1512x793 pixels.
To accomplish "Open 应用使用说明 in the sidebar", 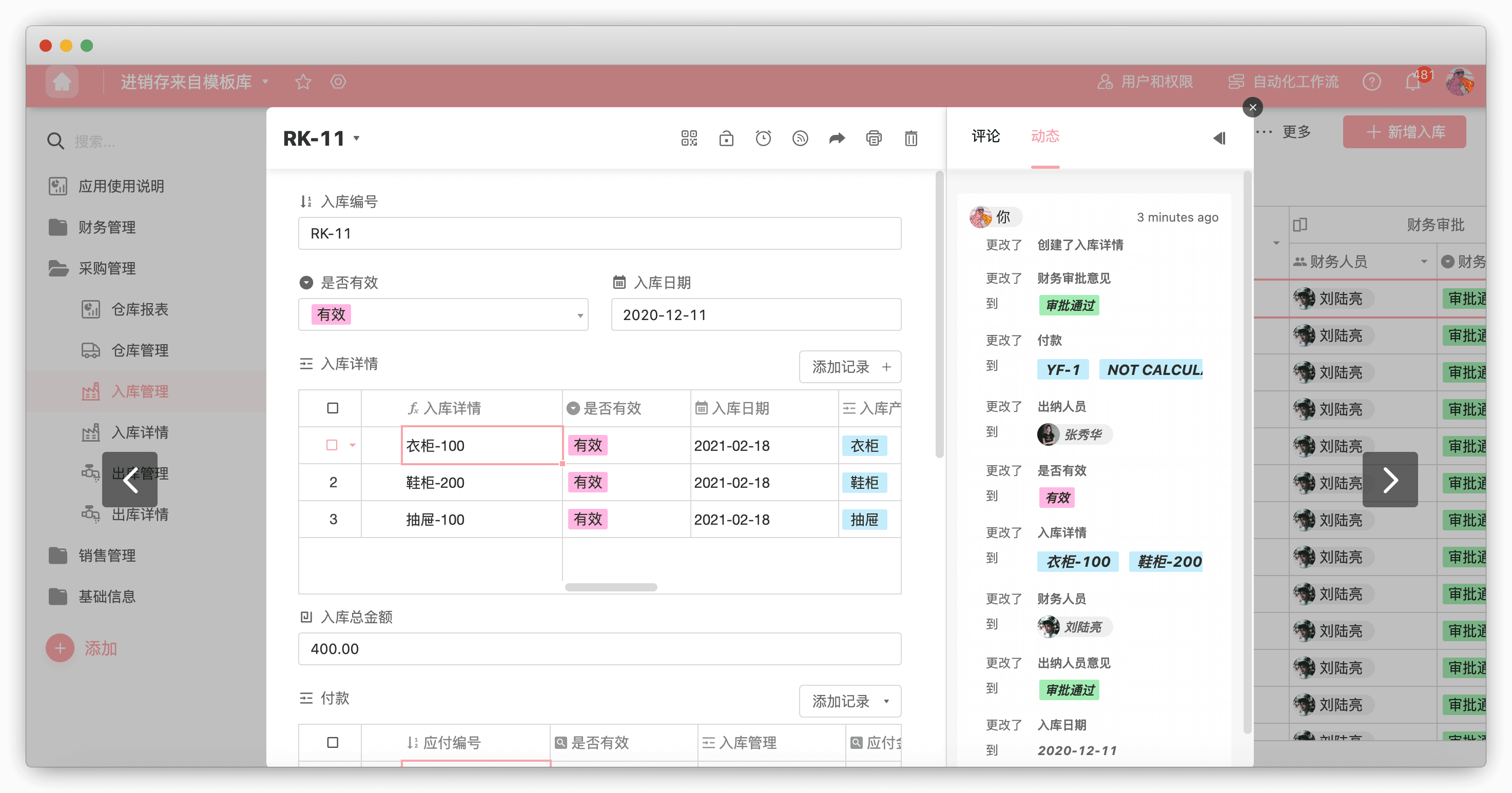I will point(106,187).
